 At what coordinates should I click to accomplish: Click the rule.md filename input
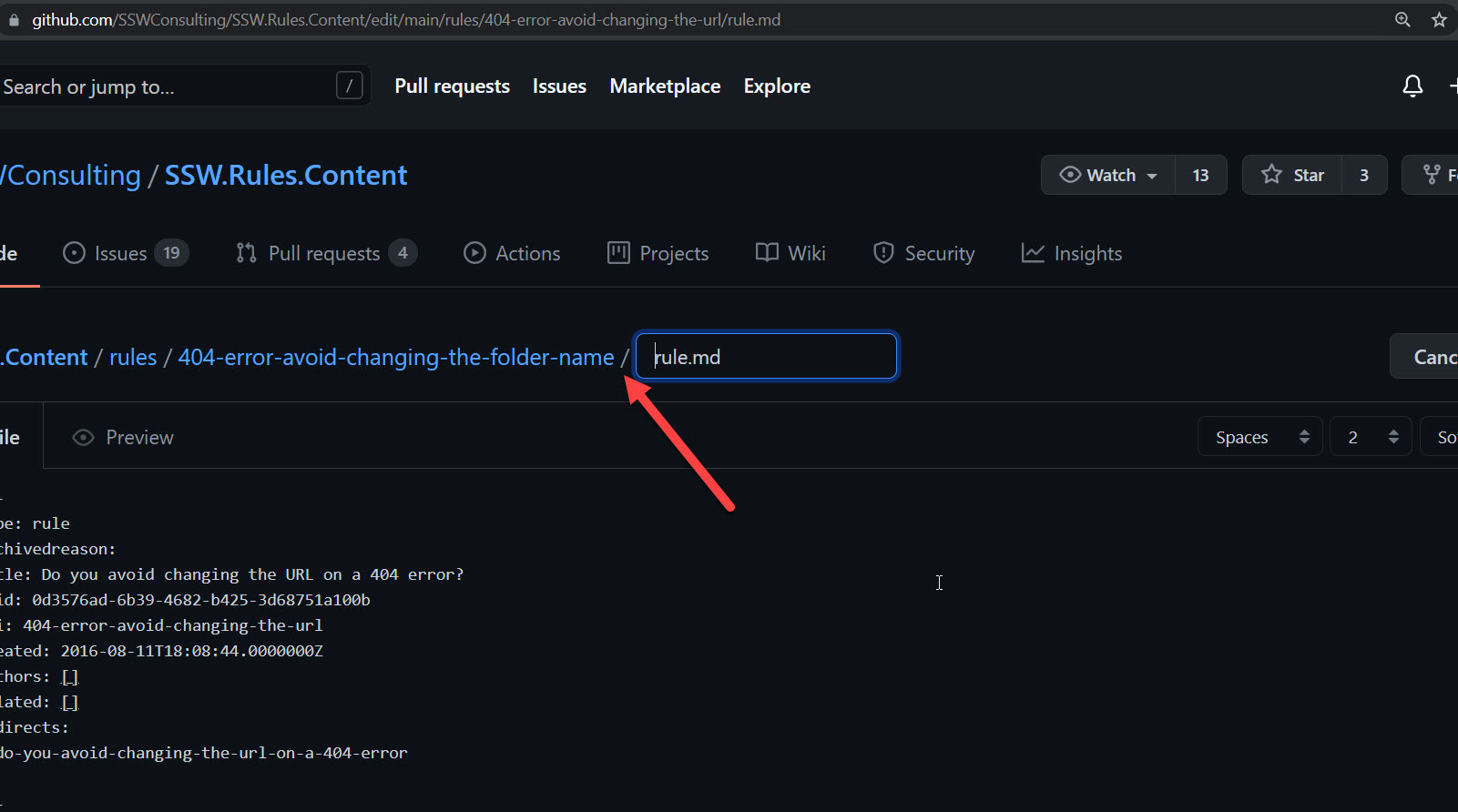tap(766, 356)
